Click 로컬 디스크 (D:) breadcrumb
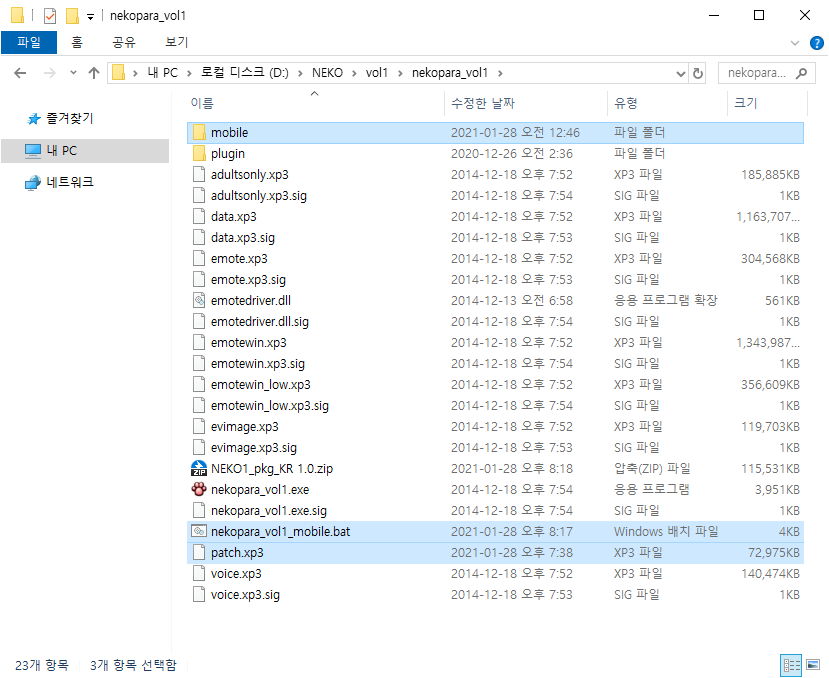Screen dimensions: 829x678 tap(244, 73)
